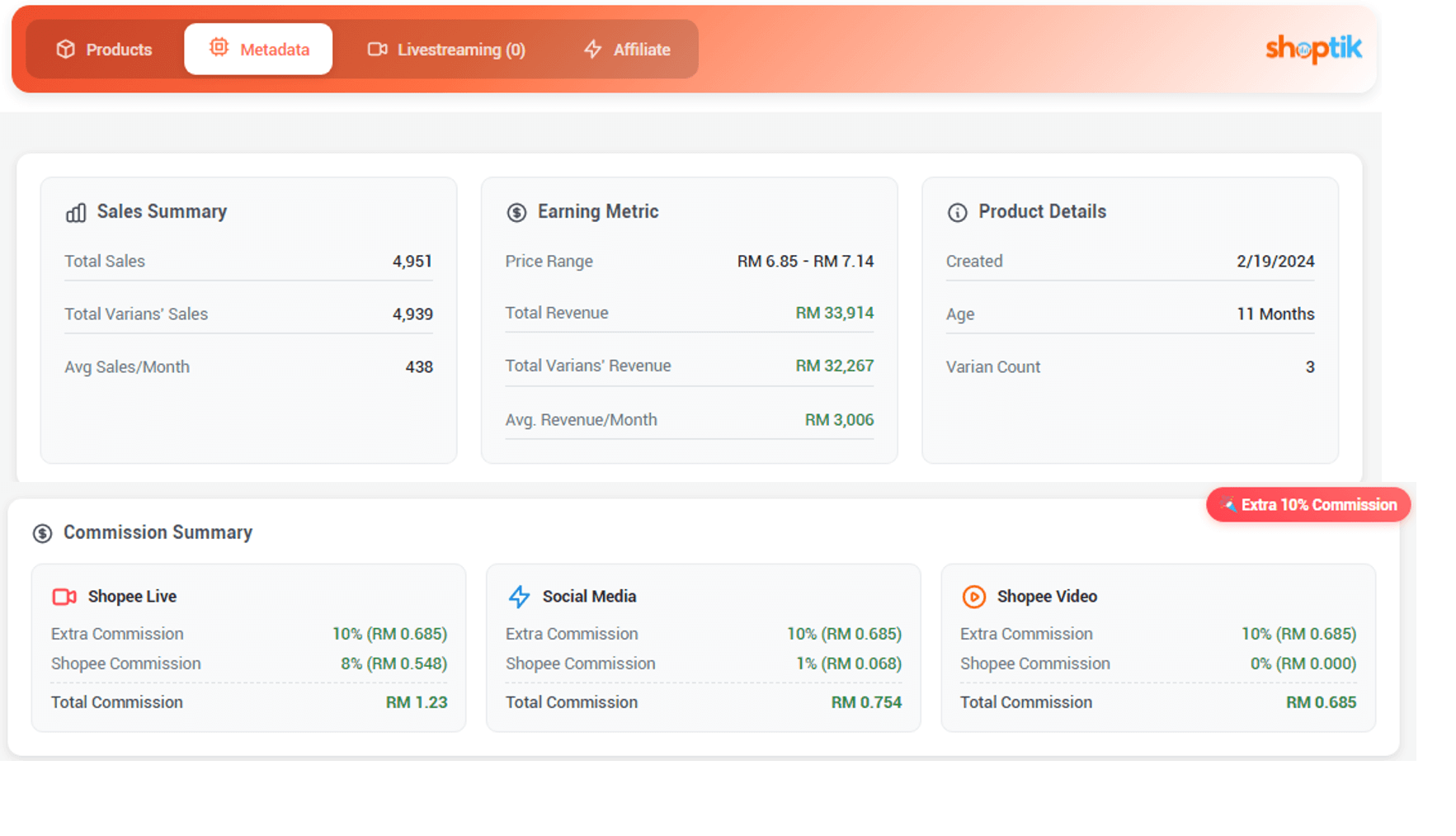
Task: Click the Metadata chip icon
Action: [x=219, y=48]
